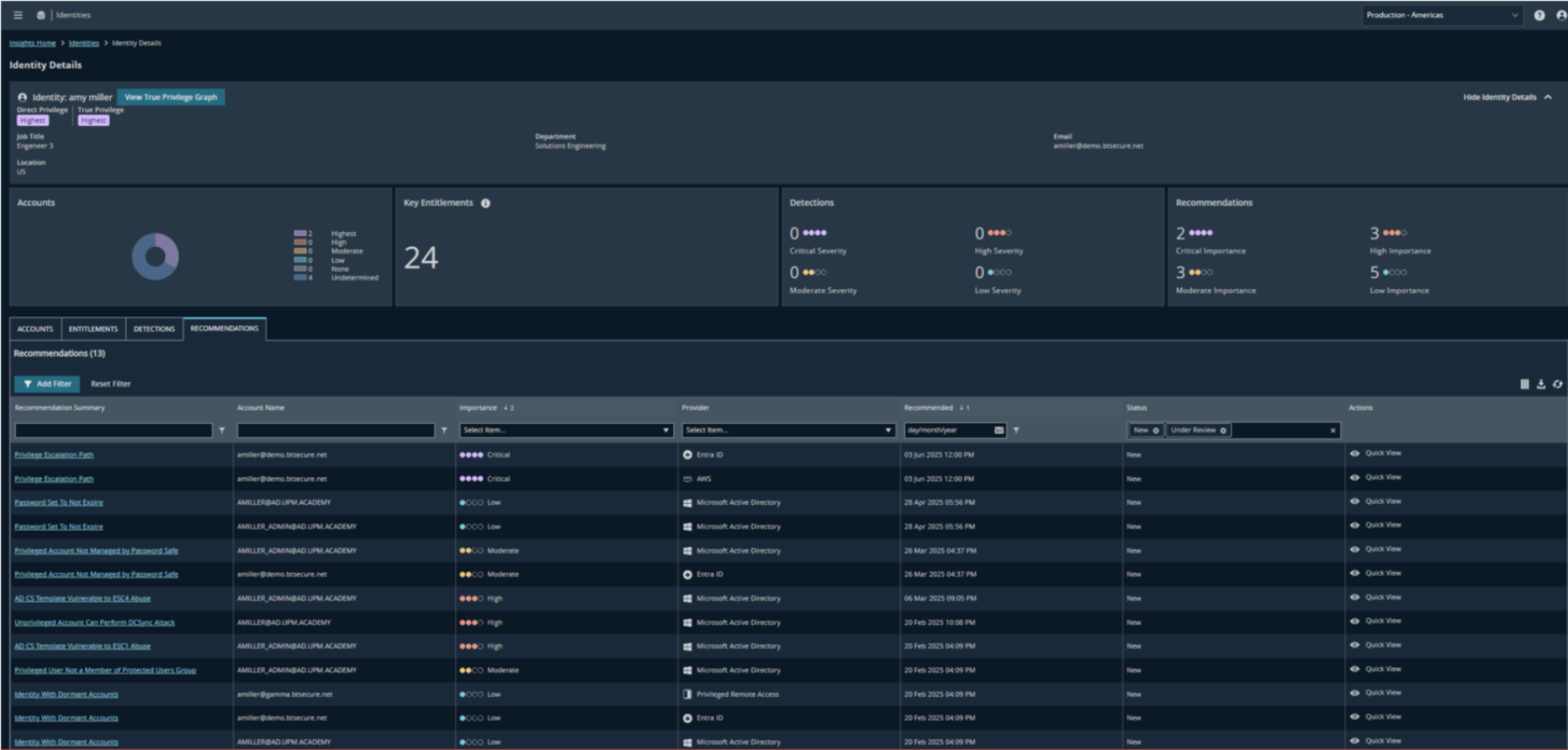
Task: Open the Recommended date calendar picker
Action: (999, 430)
